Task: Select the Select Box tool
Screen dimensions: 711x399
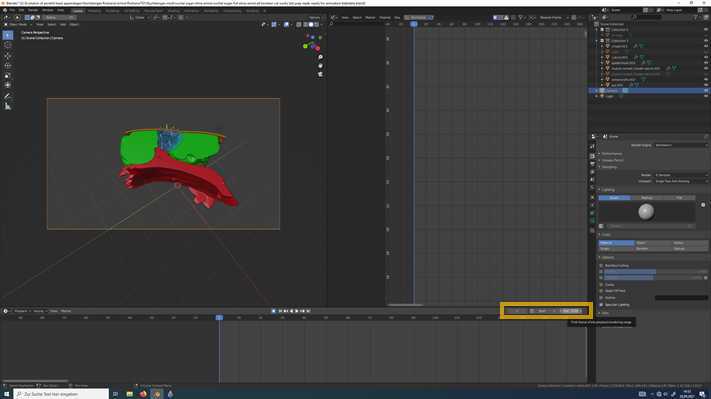Action: (x=8, y=35)
